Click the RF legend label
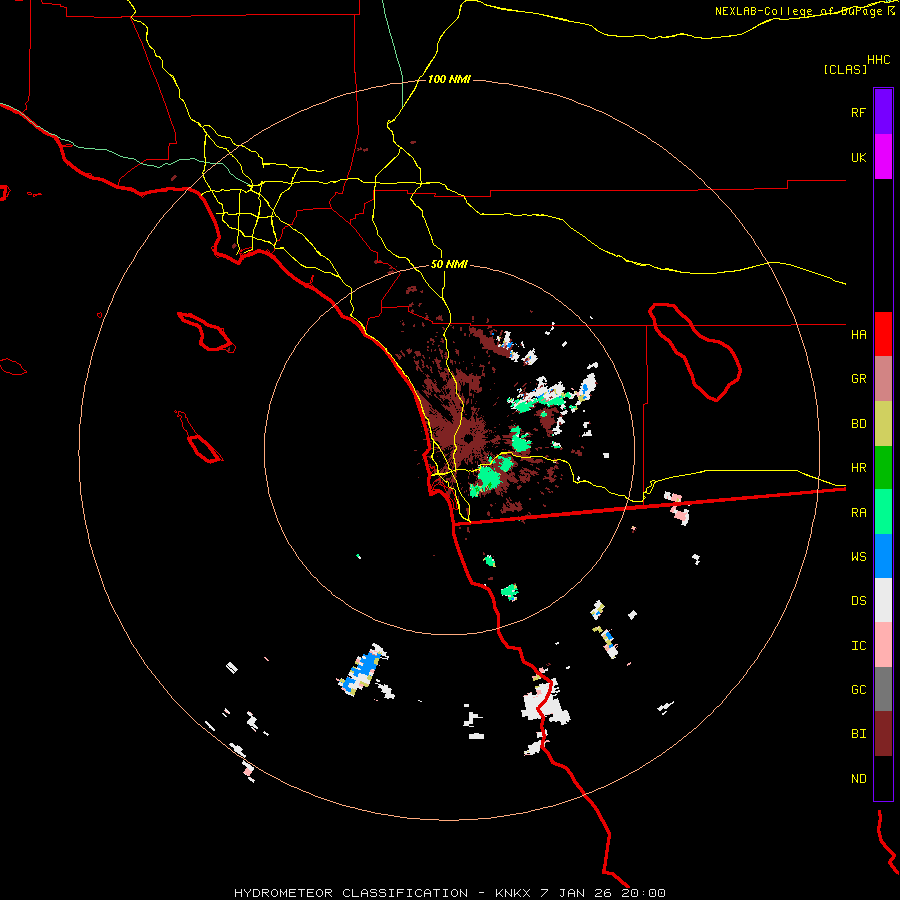The height and width of the screenshot is (900, 900). [858, 112]
